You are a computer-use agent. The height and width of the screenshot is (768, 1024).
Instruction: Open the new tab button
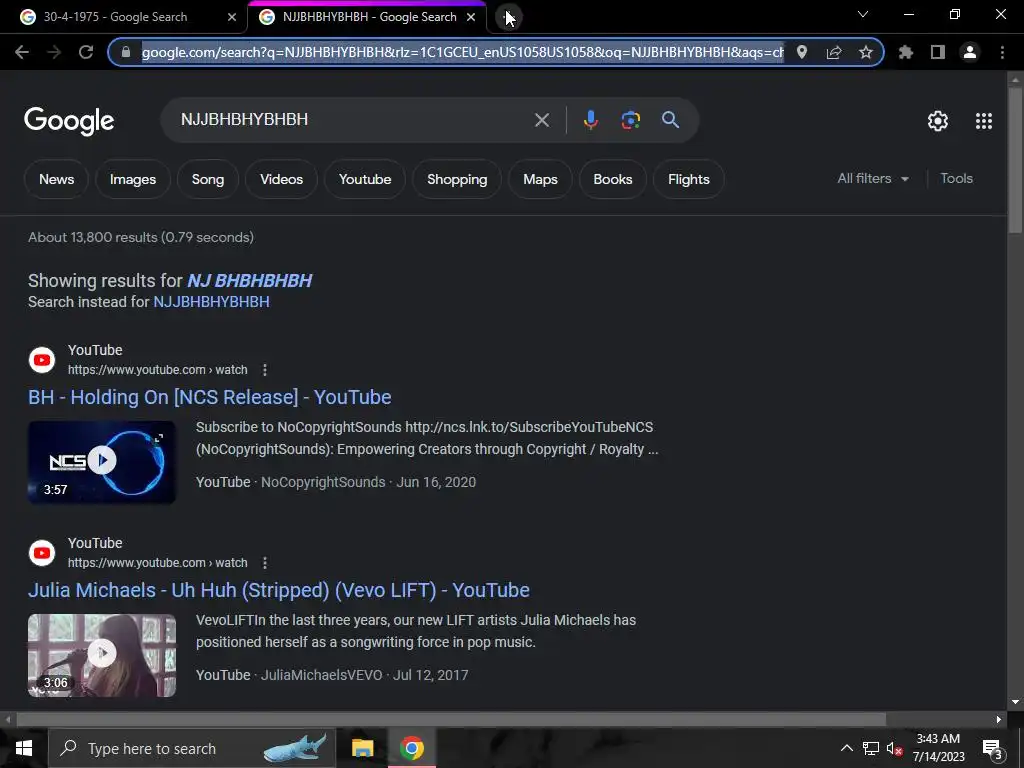[509, 17]
